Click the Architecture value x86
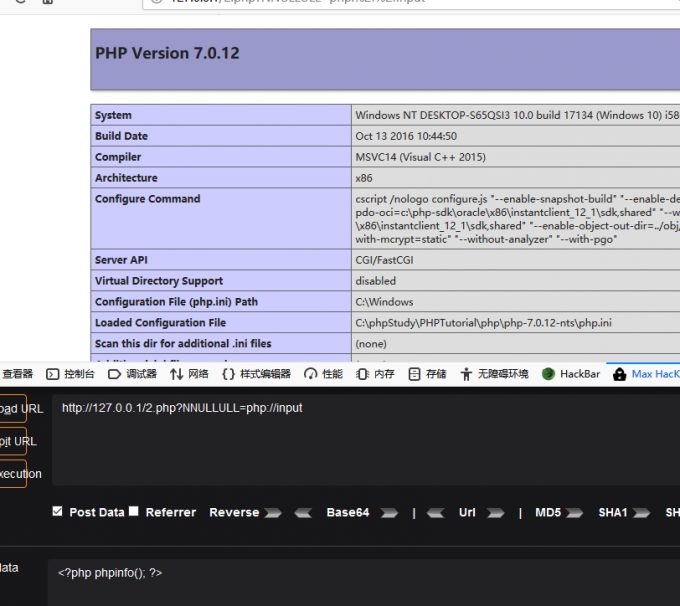 coord(364,178)
